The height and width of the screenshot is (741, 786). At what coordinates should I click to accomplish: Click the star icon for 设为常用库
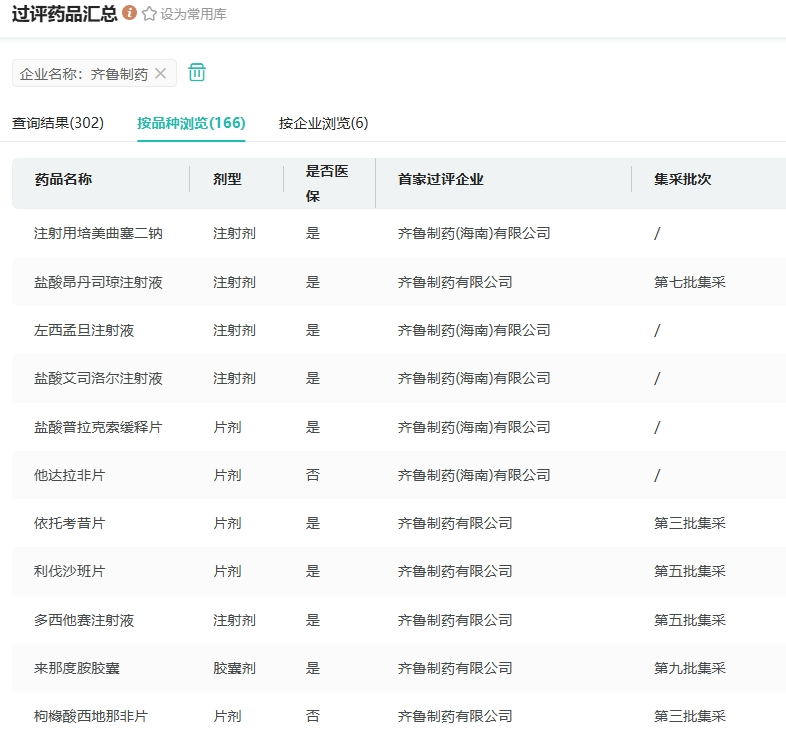click(x=149, y=14)
